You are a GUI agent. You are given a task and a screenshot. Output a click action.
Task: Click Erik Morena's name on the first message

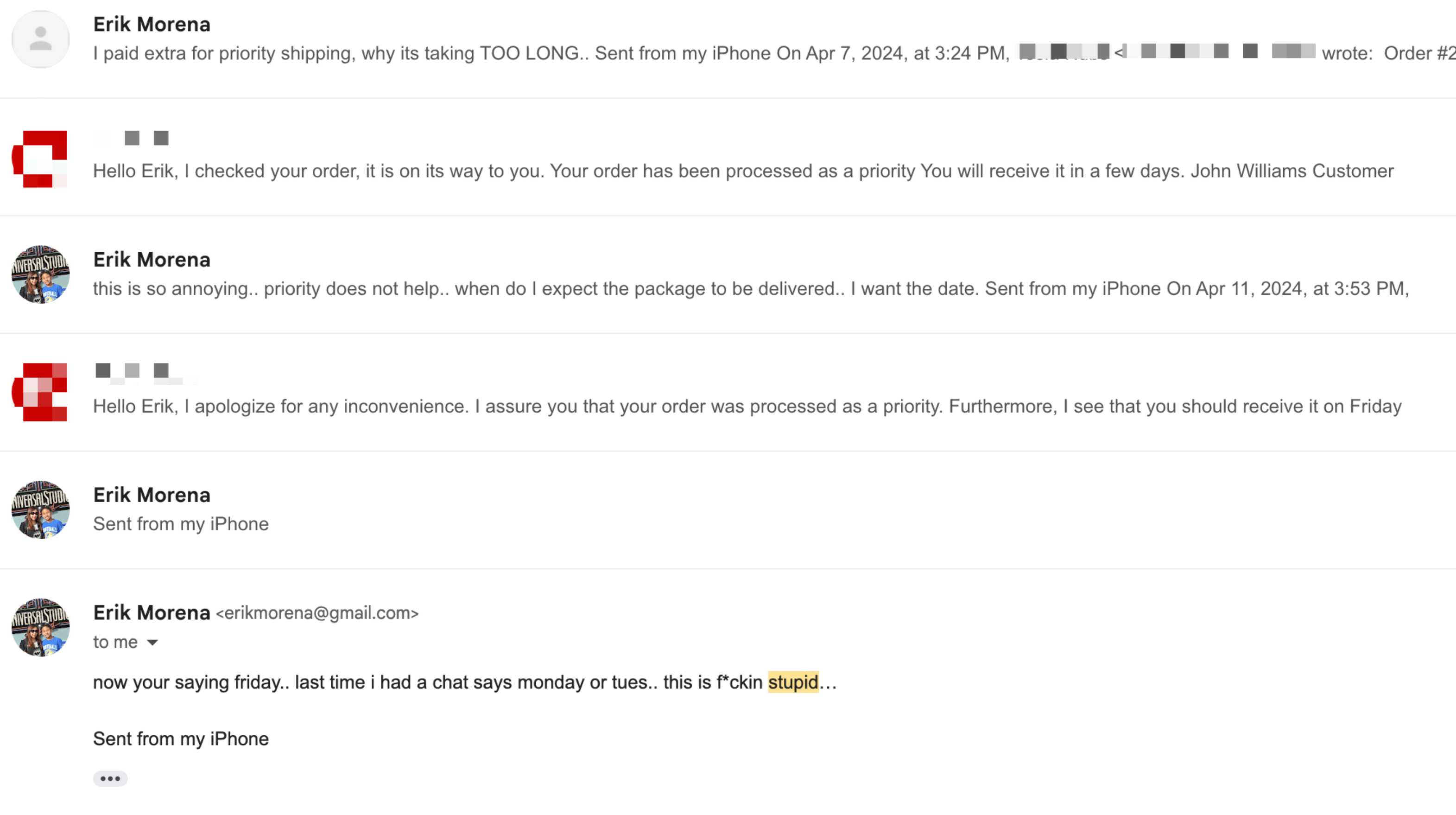pos(152,24)
